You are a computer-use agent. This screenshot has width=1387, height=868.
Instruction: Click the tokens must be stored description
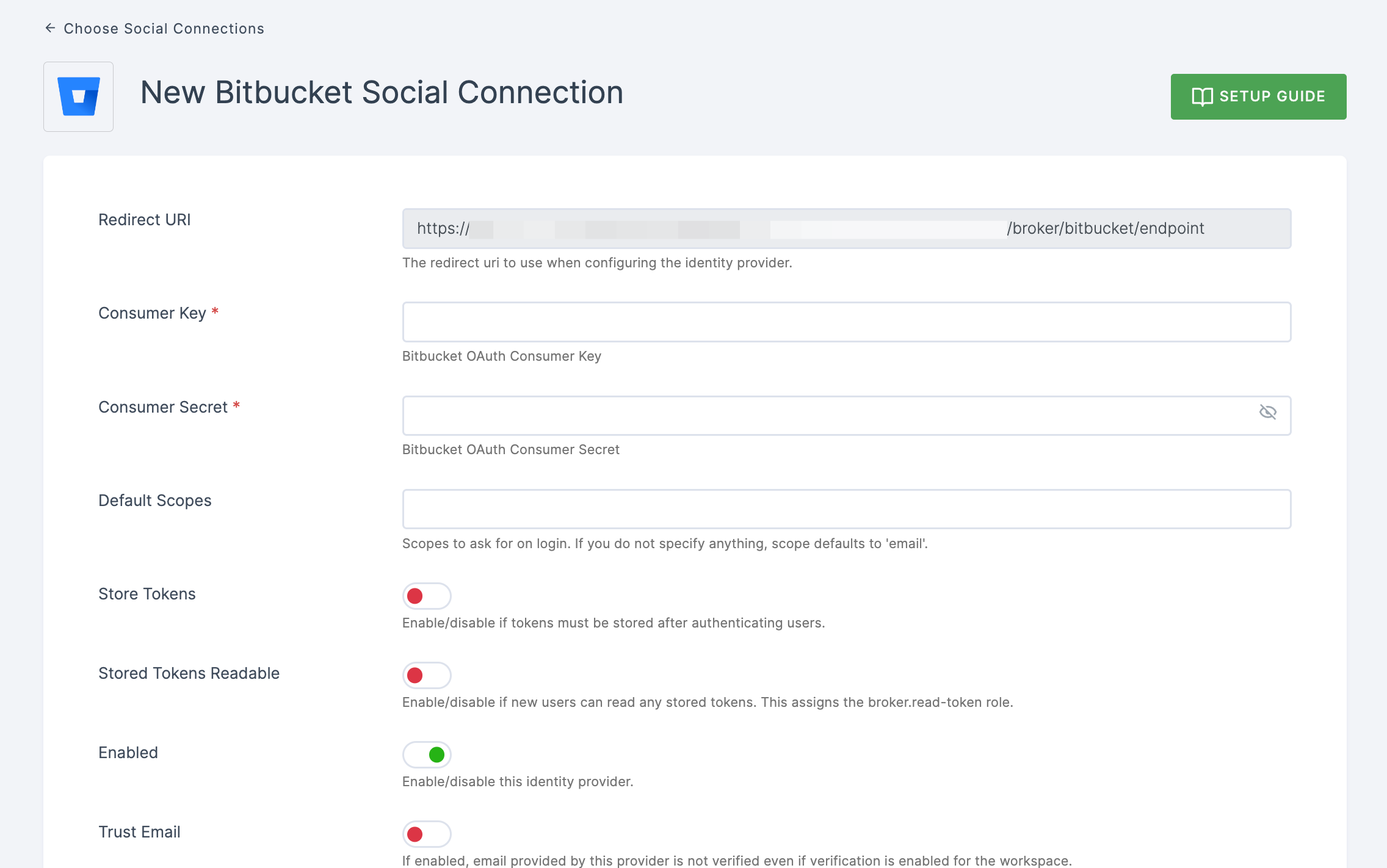pyautogui.click(x=614, y=623)
